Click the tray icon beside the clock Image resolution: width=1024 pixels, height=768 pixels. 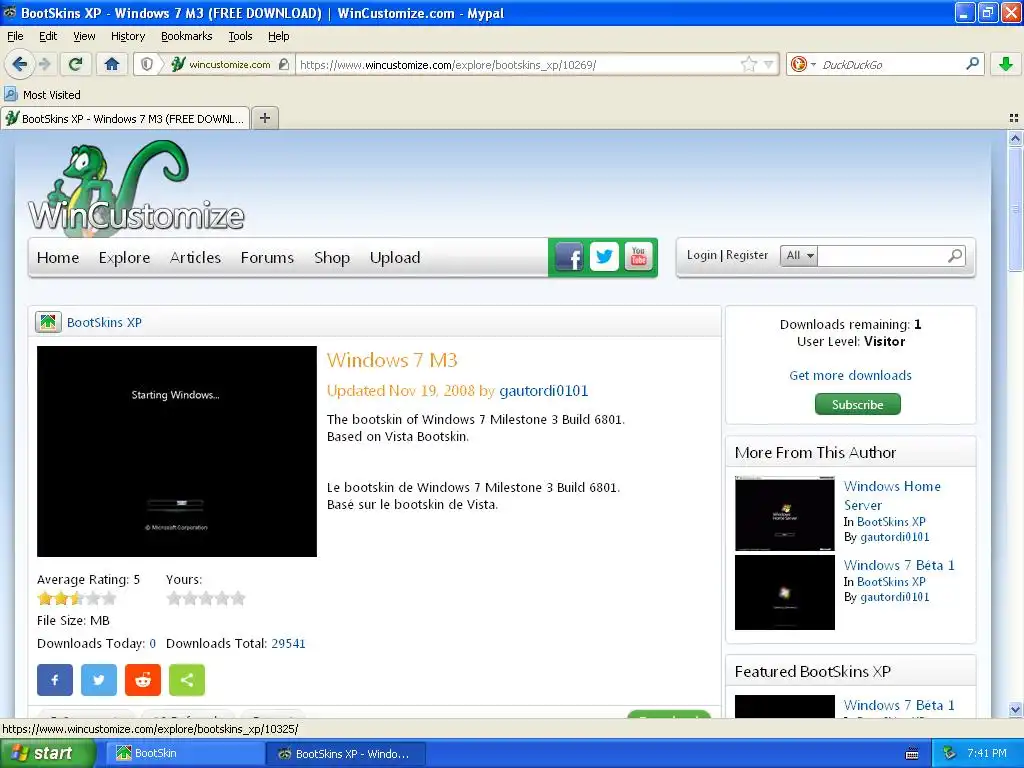point(950,753)
